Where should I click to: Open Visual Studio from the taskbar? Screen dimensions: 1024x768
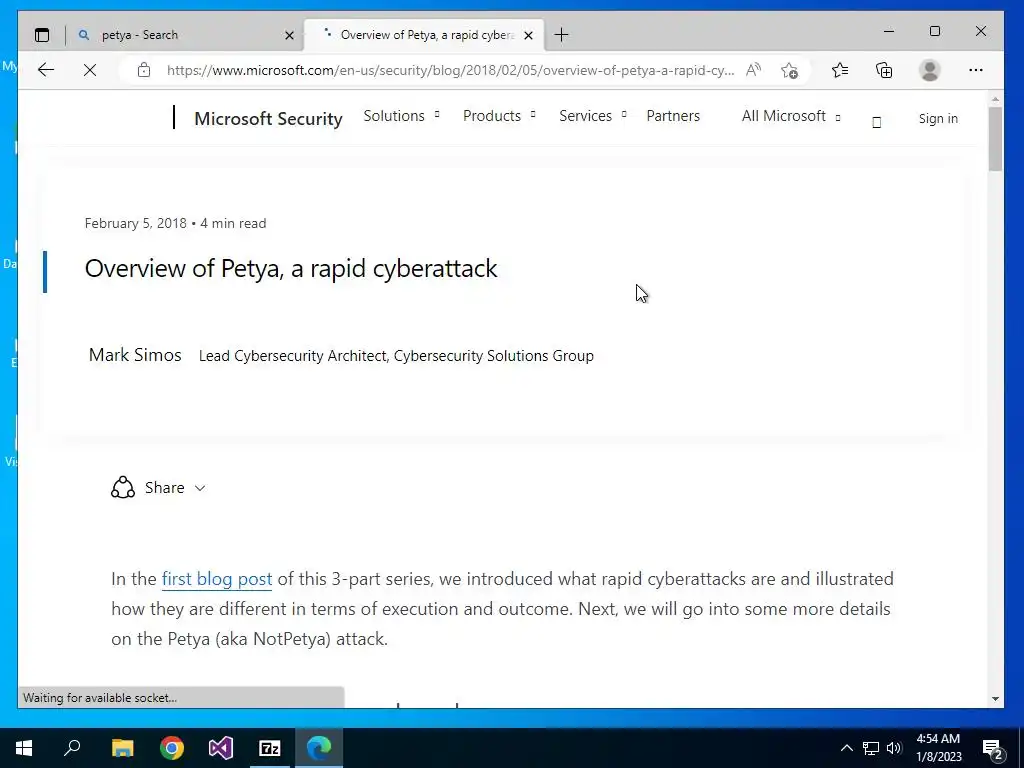(x=221, y=748)
